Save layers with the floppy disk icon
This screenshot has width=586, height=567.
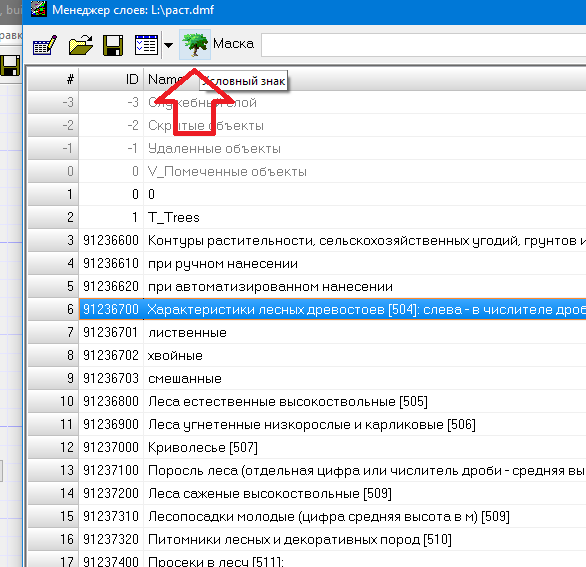pos(113,45)
